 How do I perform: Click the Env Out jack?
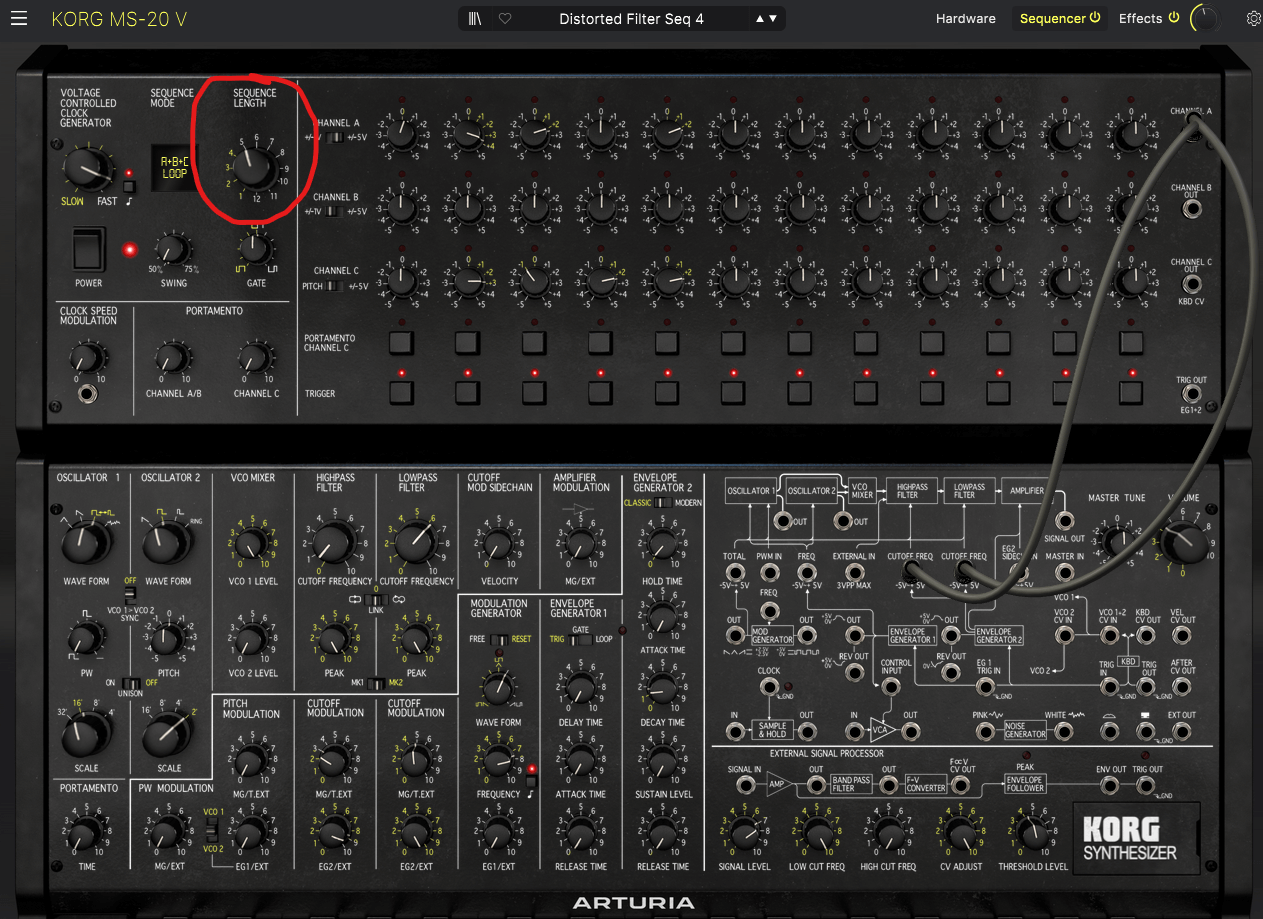pos(1110,786)
